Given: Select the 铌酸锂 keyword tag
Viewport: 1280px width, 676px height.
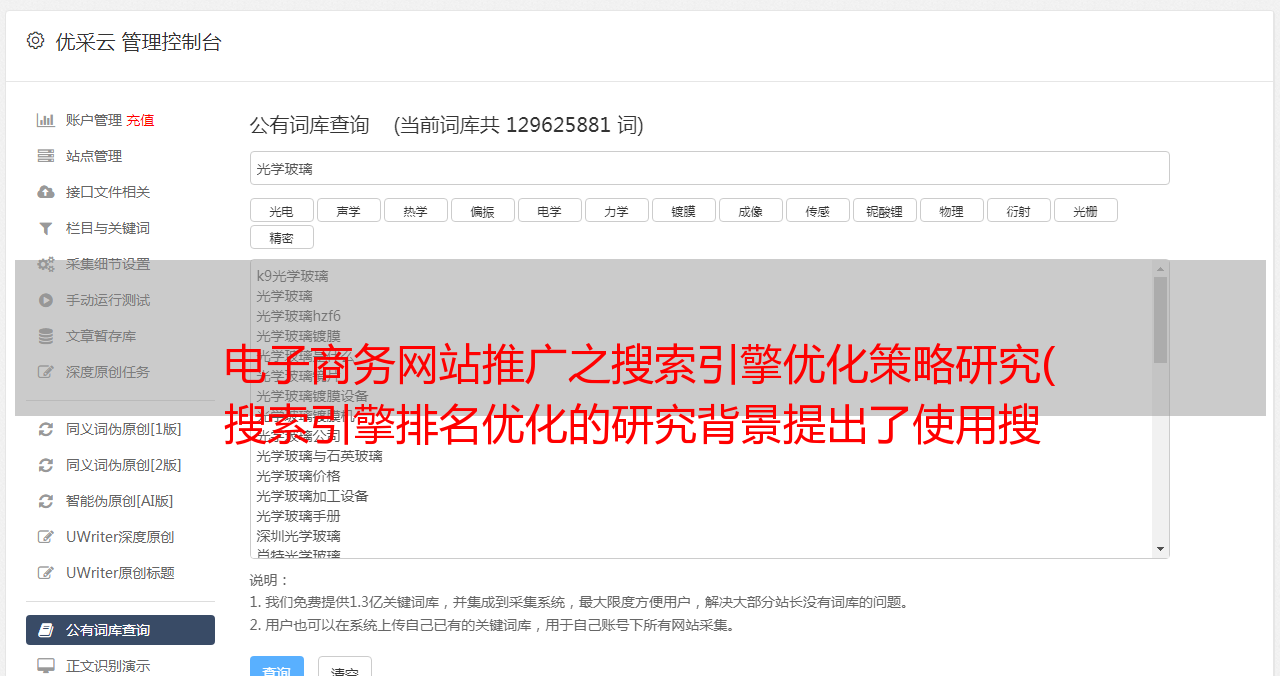Looking at the screenshot, I should [884, 210].
